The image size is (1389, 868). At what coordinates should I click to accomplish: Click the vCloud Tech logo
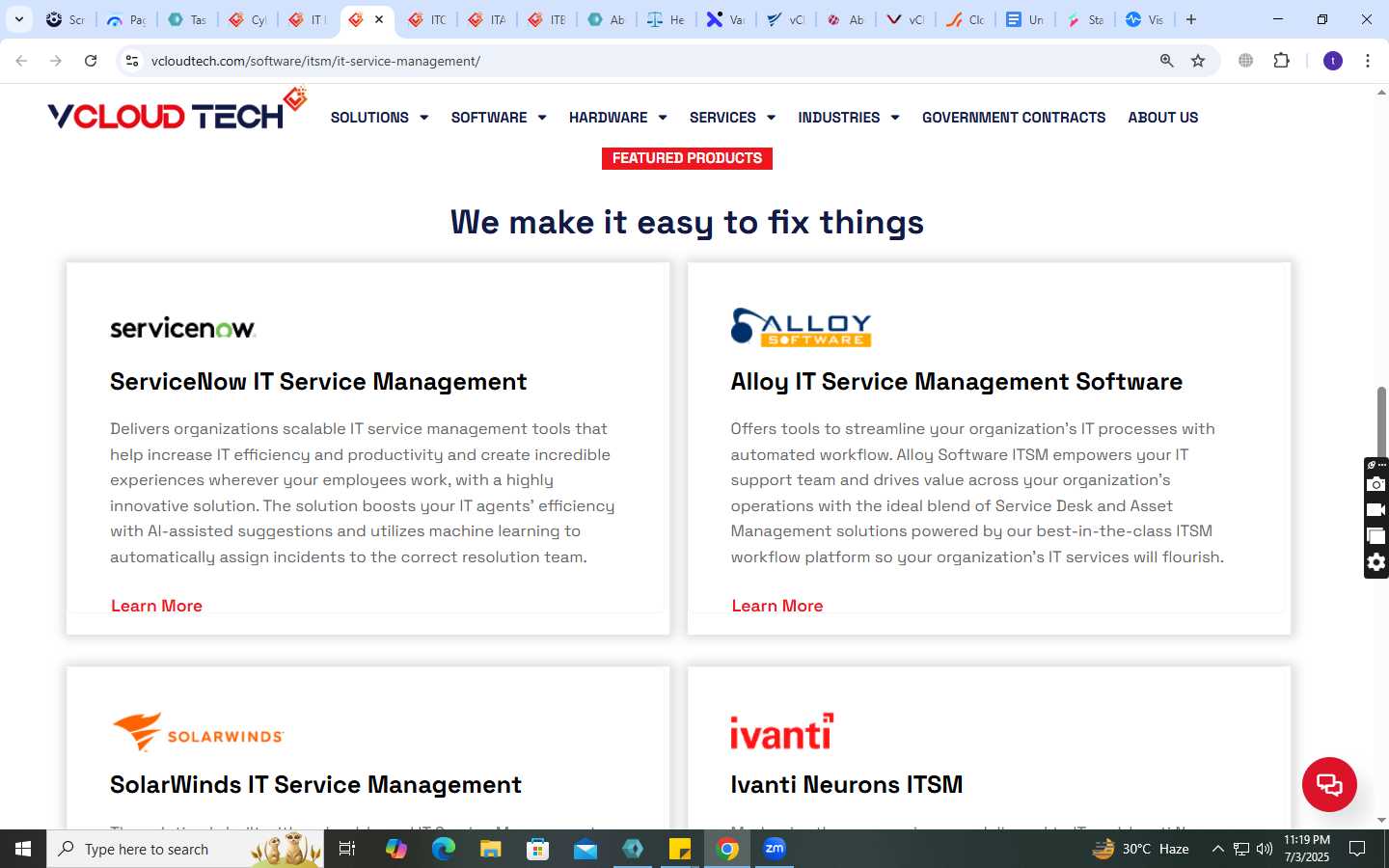coord(177,110)
